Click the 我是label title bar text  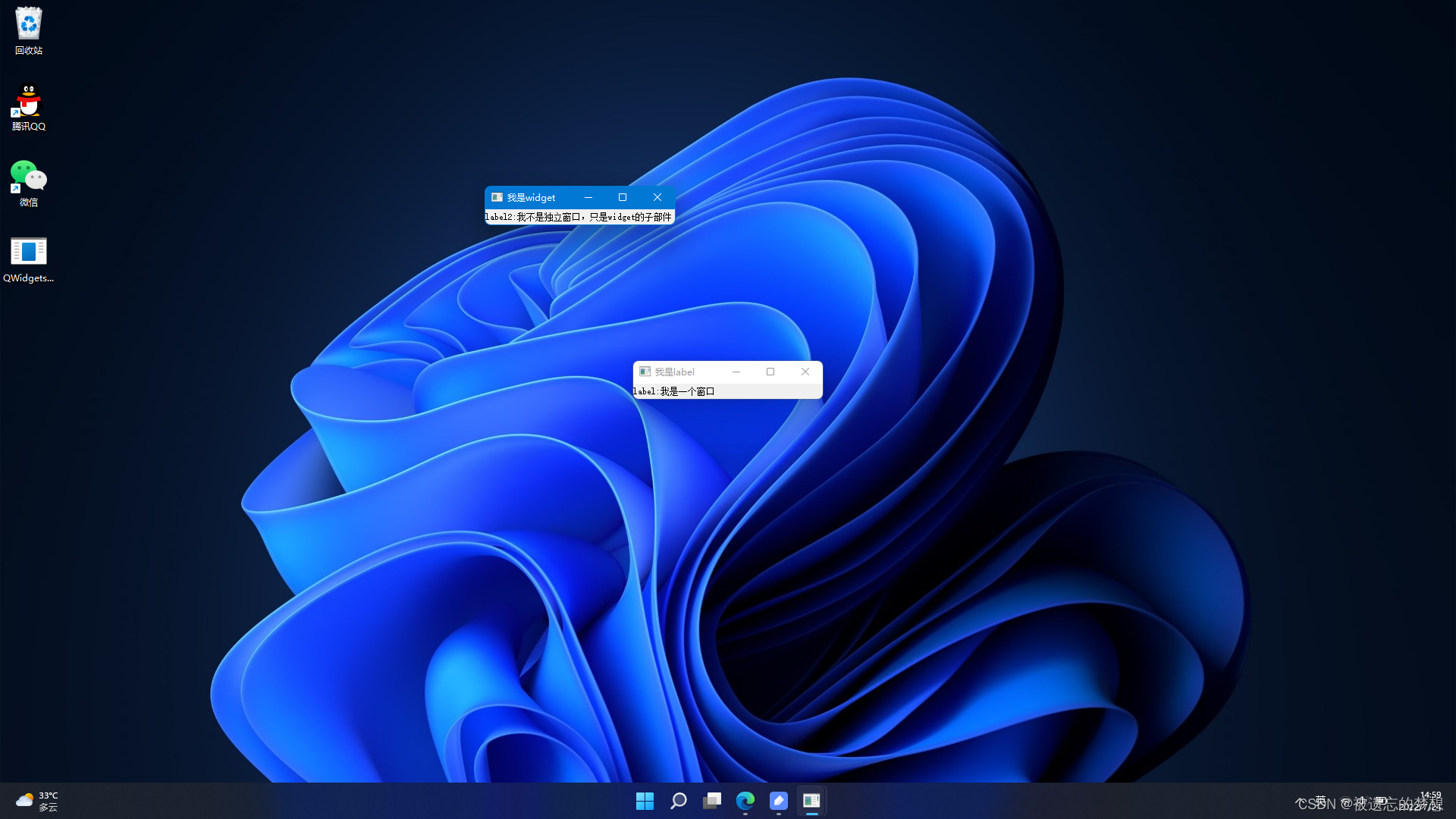click(x=675, y=372)
